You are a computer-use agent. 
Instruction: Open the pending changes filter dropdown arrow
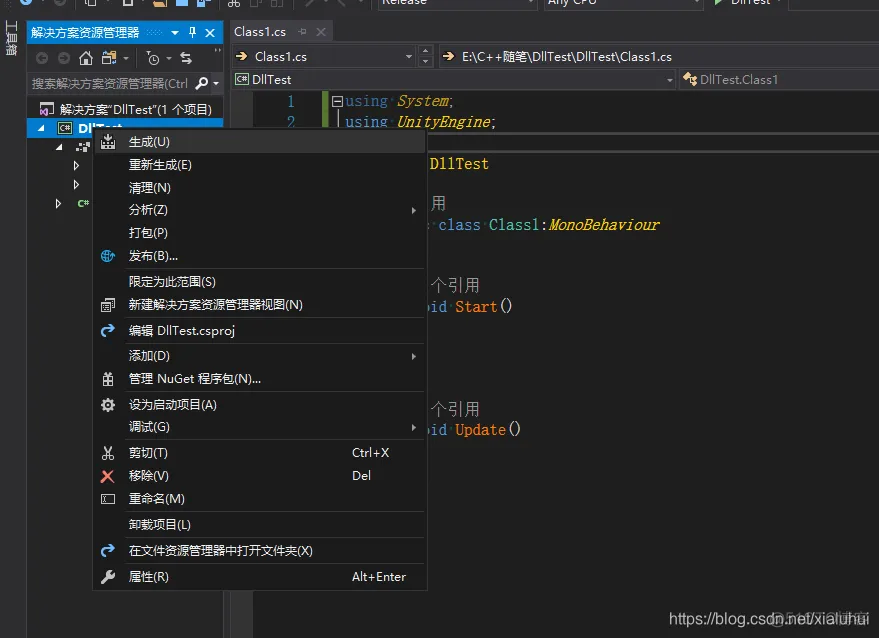pyautogui.click(x=168, y=58)
